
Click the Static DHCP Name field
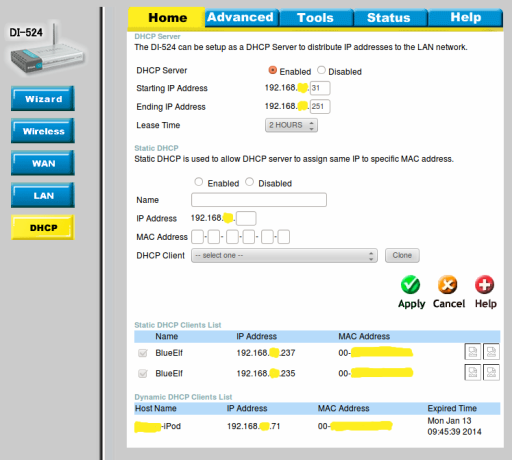coord(259,200)
